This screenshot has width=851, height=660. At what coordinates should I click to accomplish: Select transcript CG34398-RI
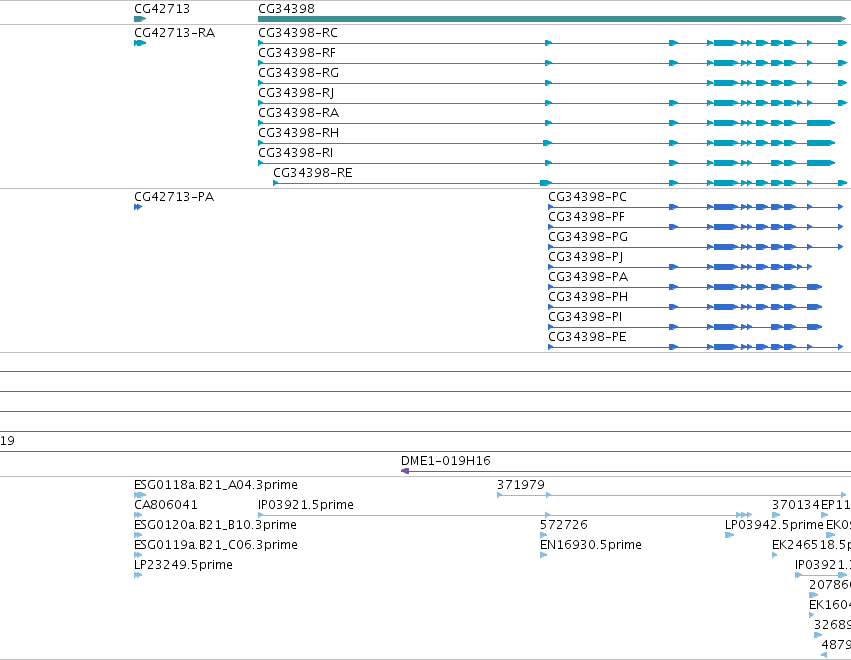[295, 153]
